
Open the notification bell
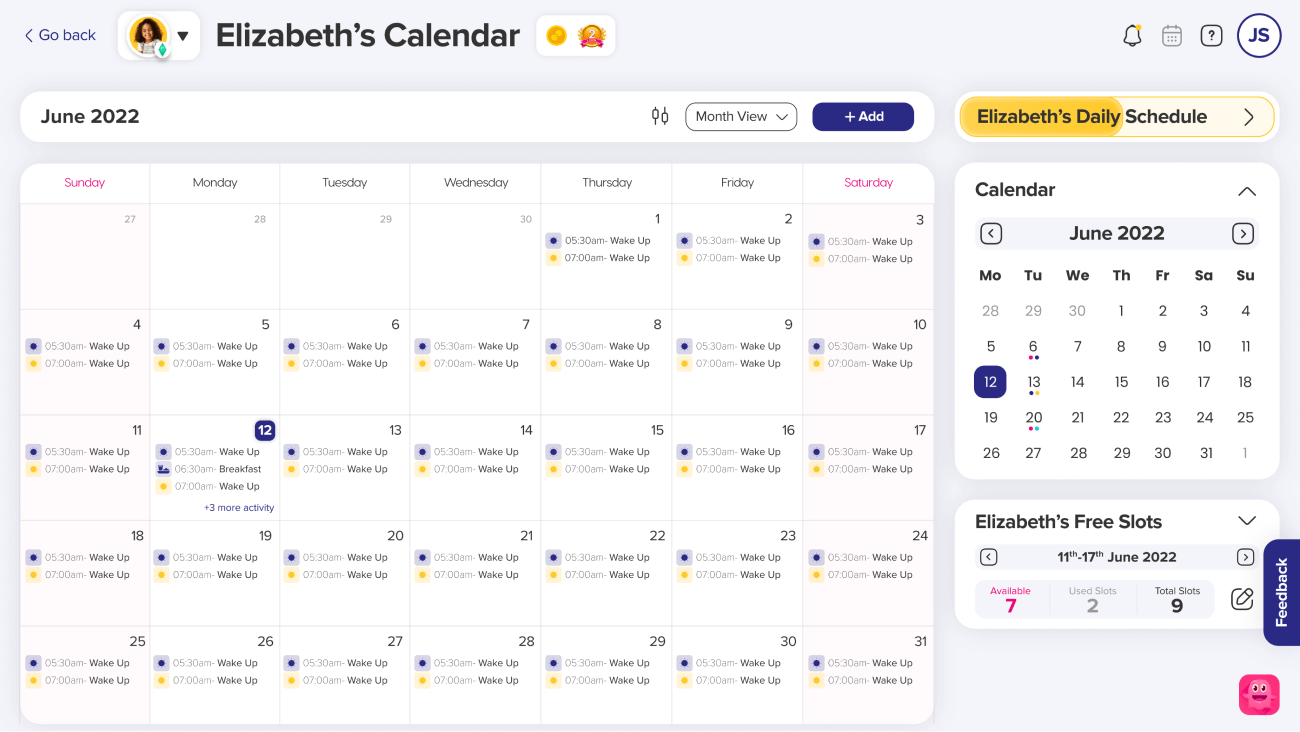click(1132, 36)
